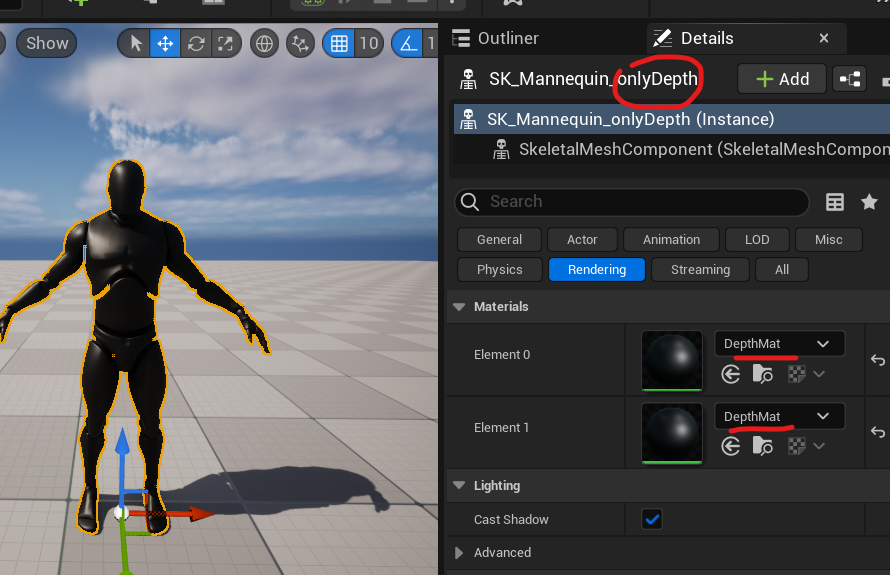This screenshot has width=890, height=575.
Task: Toggle favorites star filter icon
Action: pos(869,202)
